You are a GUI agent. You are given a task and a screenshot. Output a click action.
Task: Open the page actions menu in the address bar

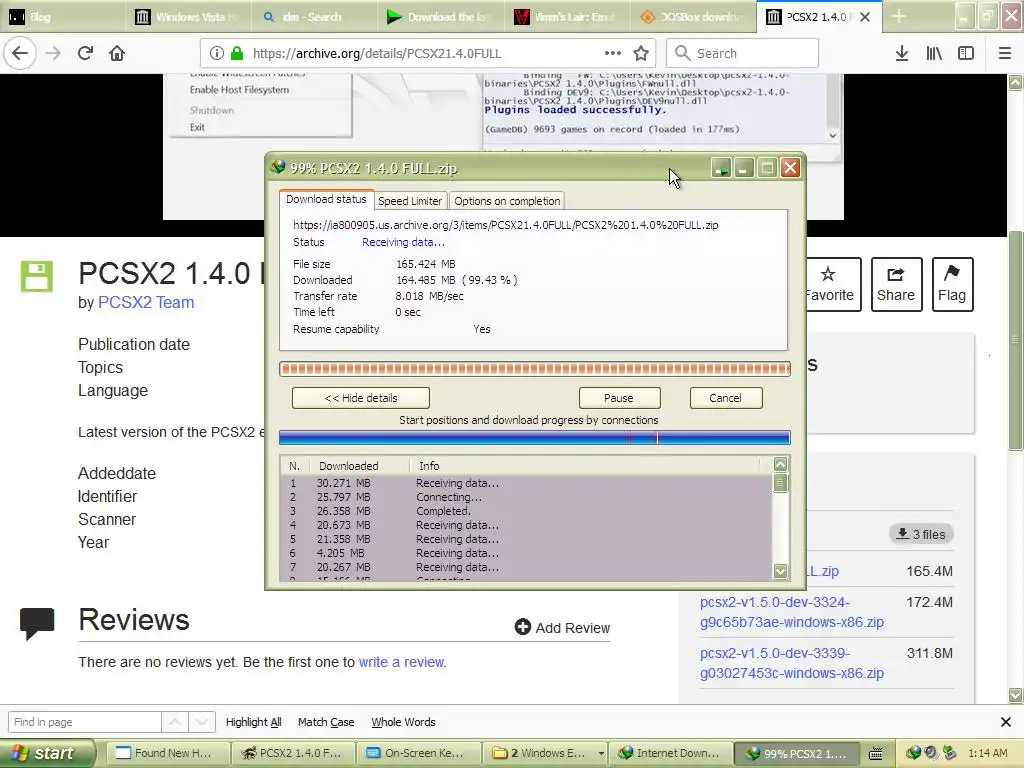(613, 53)
